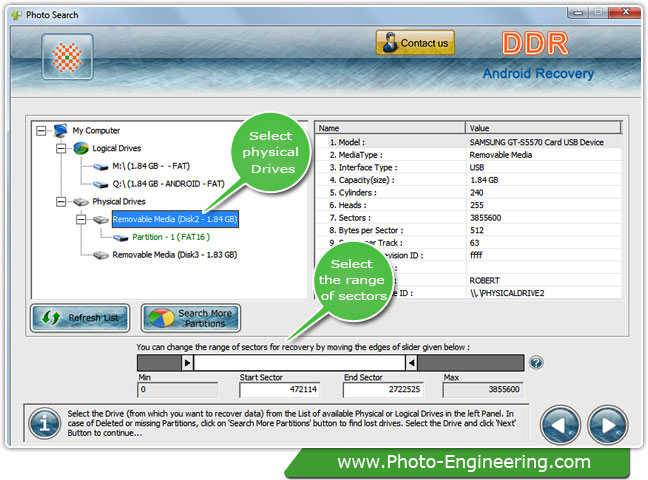648x480 pixels.
Task: Click the DDR logo text
Action: [535, 44]
